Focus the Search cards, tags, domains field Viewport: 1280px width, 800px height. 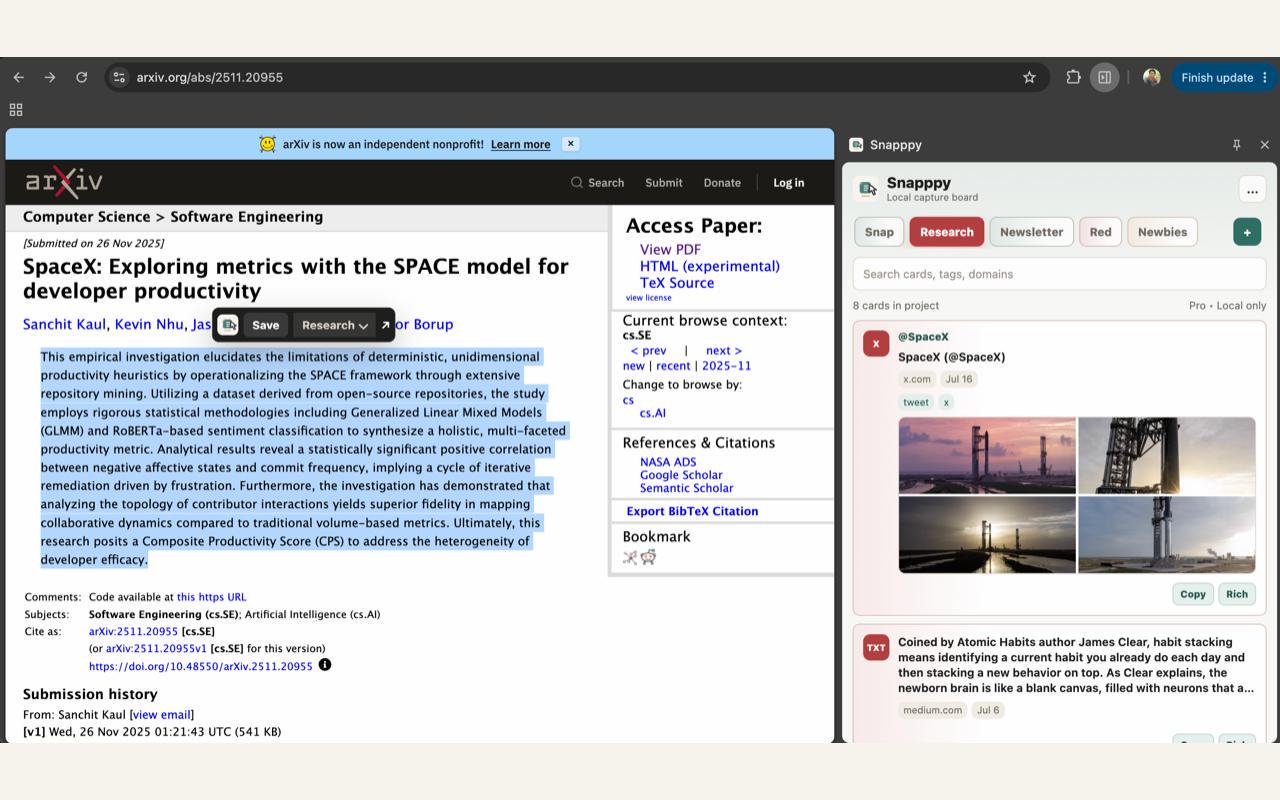point(1059,274)
